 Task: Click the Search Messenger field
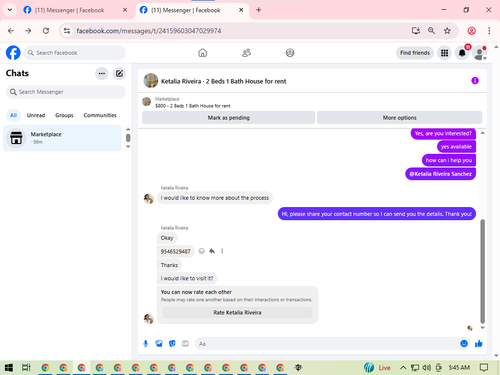click(66, 92)
